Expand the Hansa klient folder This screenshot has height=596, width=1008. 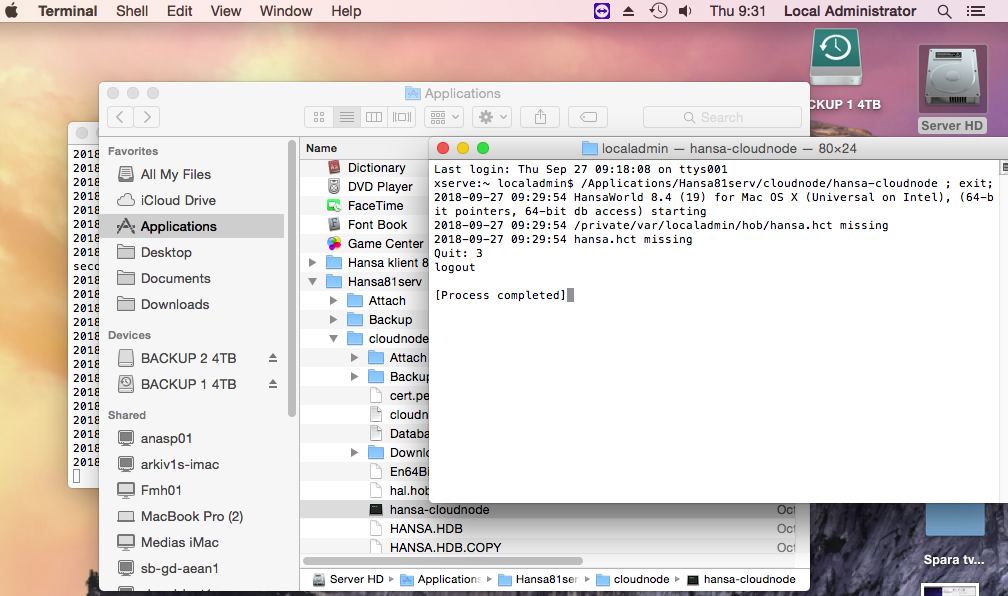coord(312,262)
